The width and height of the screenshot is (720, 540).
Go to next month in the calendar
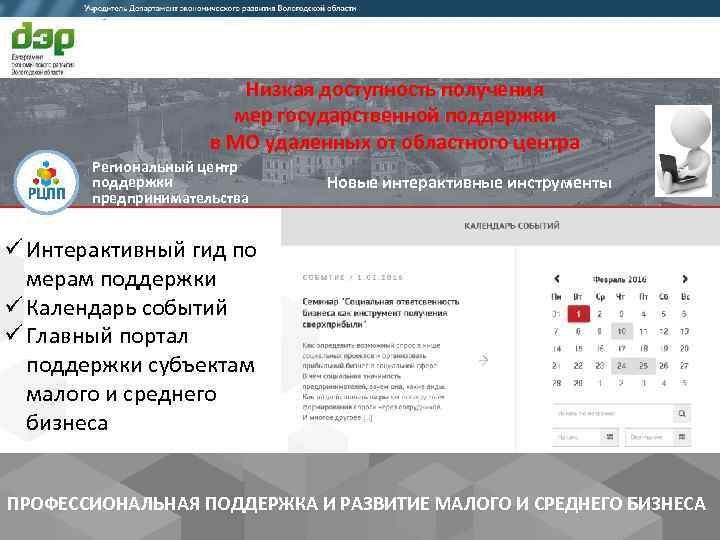pyautogui.click(x=685, y=279)
